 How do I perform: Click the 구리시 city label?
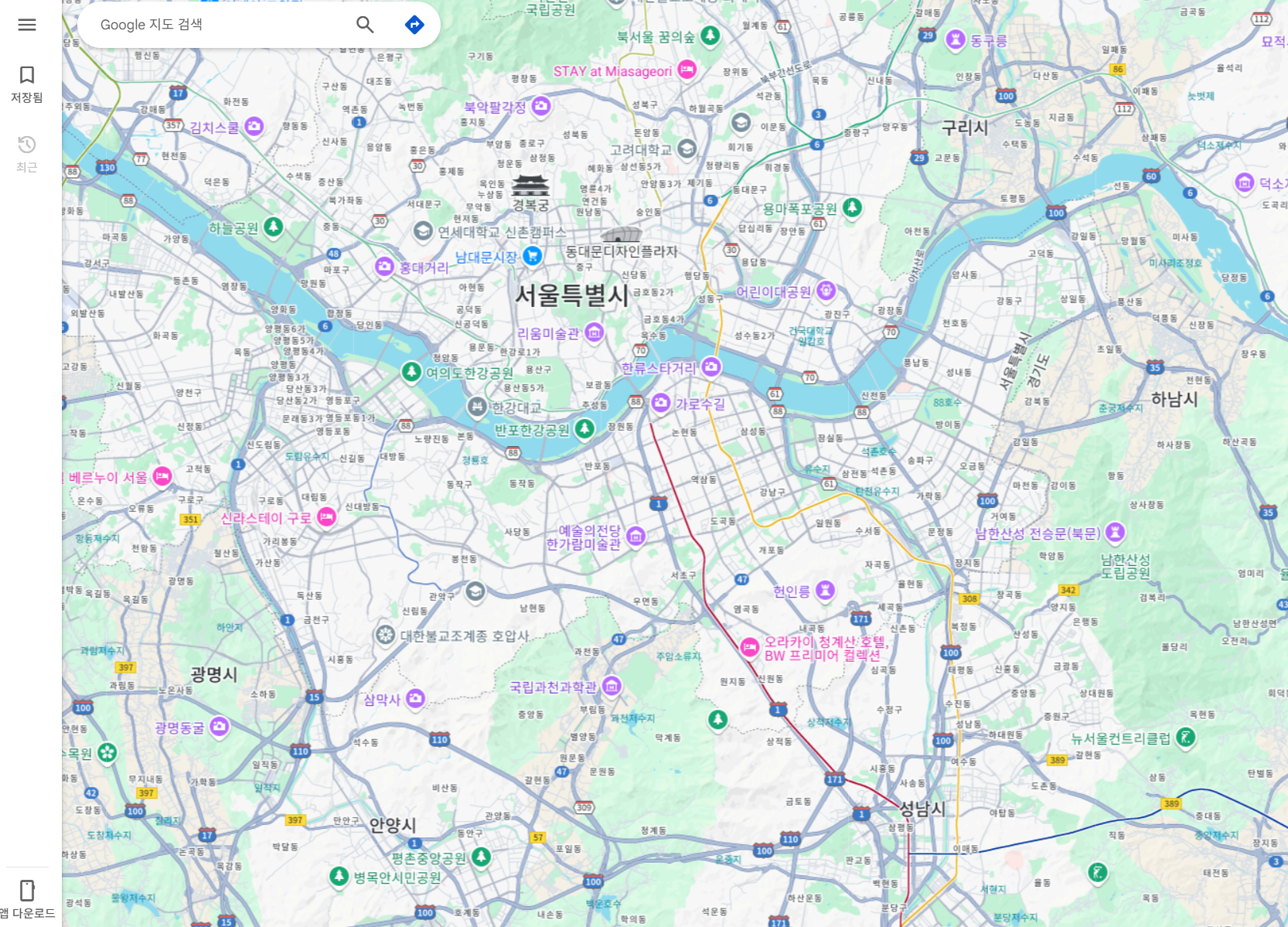(x=965, y=128)
